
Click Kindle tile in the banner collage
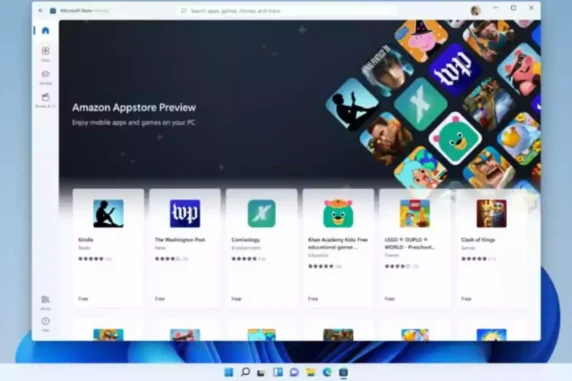(x=352, y=104)
